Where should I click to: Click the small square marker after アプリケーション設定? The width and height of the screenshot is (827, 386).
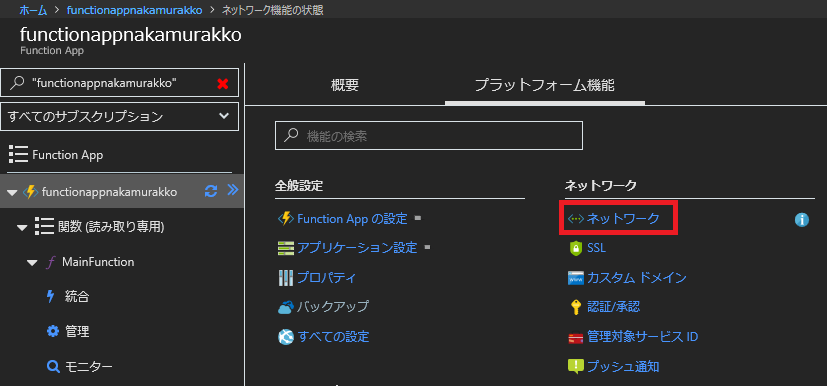[x=427, y=247]
